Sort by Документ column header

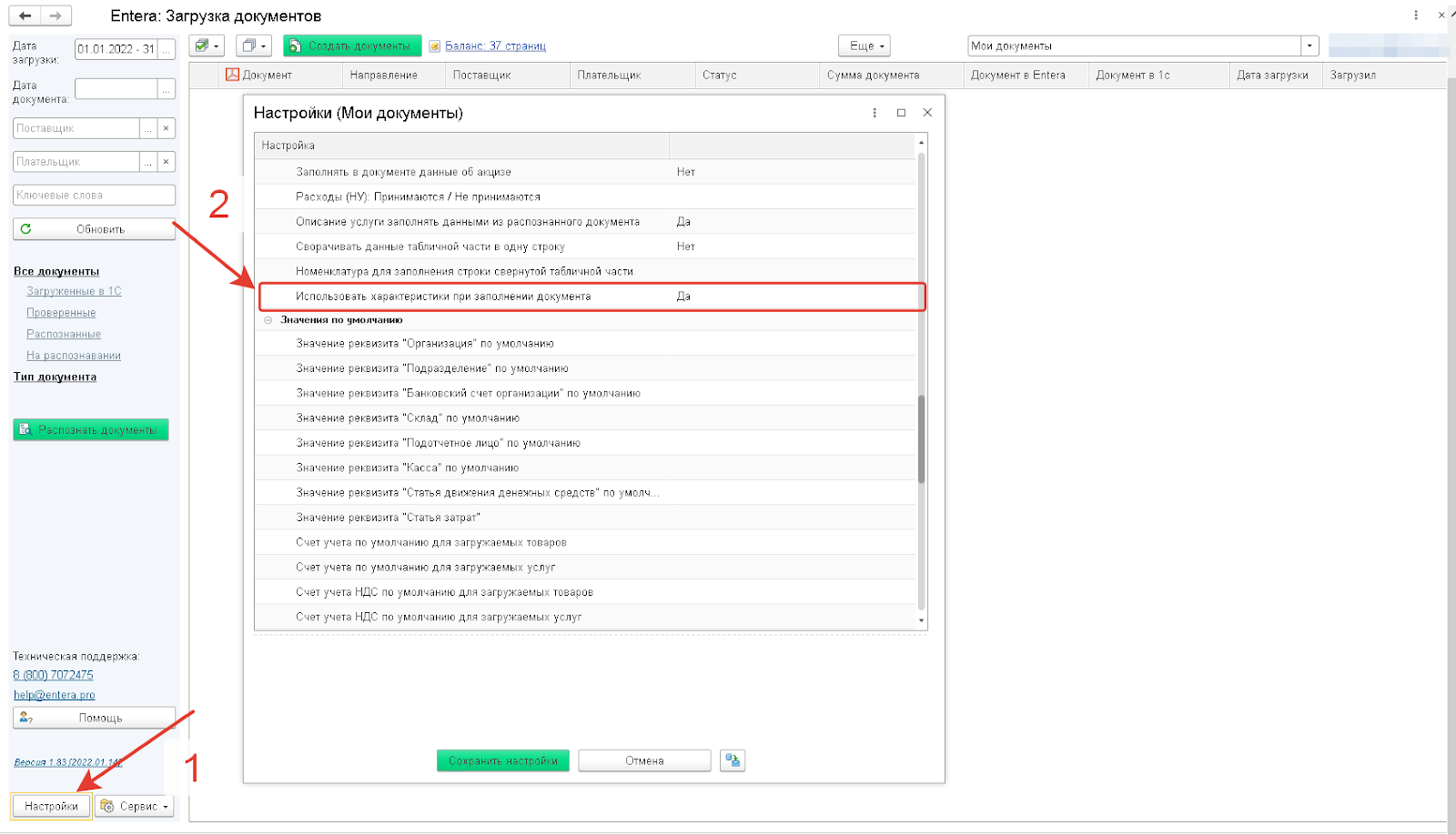pyautogui.click(x=280, y=75)
